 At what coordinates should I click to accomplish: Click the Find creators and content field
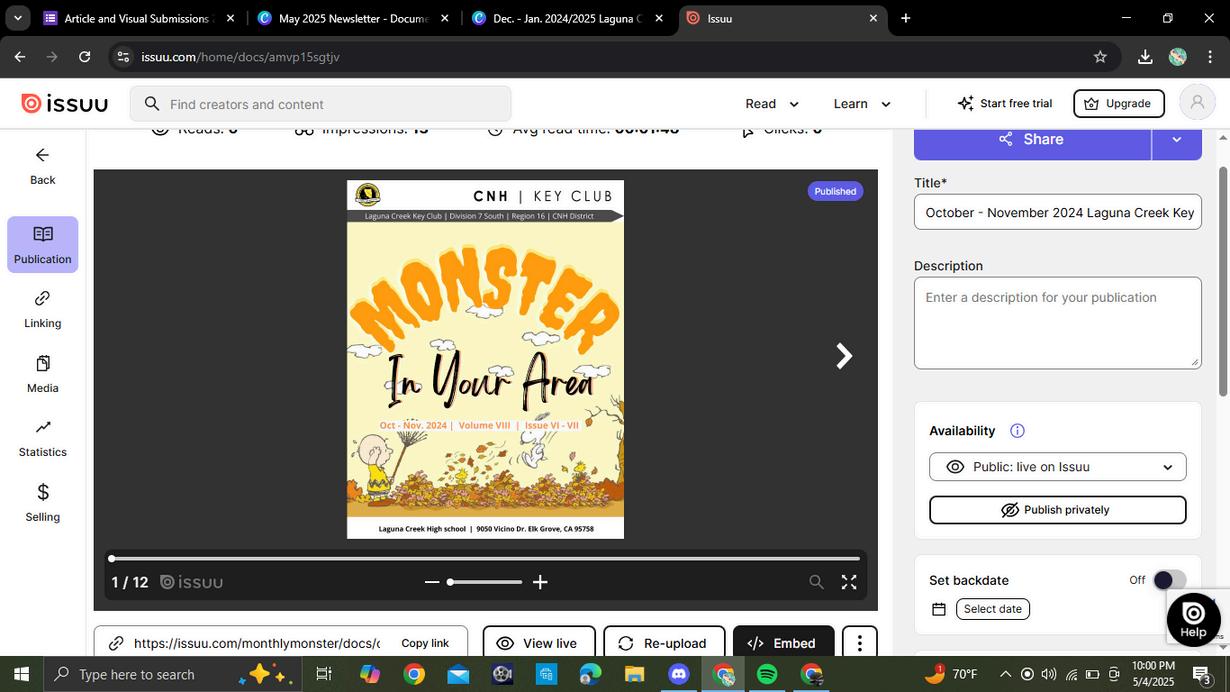coord(322,104)
